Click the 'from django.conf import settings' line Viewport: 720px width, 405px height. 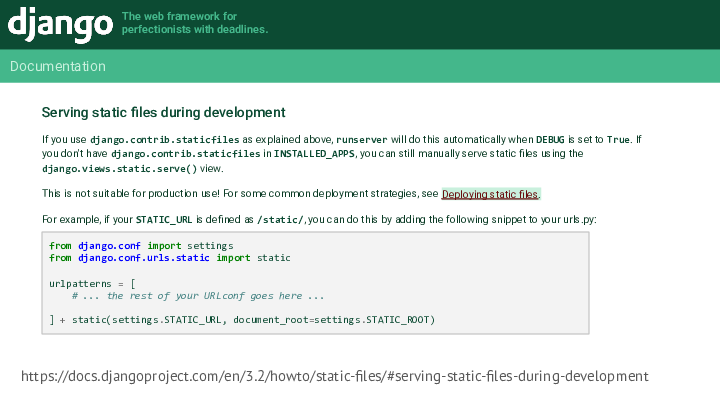(141, 246)
